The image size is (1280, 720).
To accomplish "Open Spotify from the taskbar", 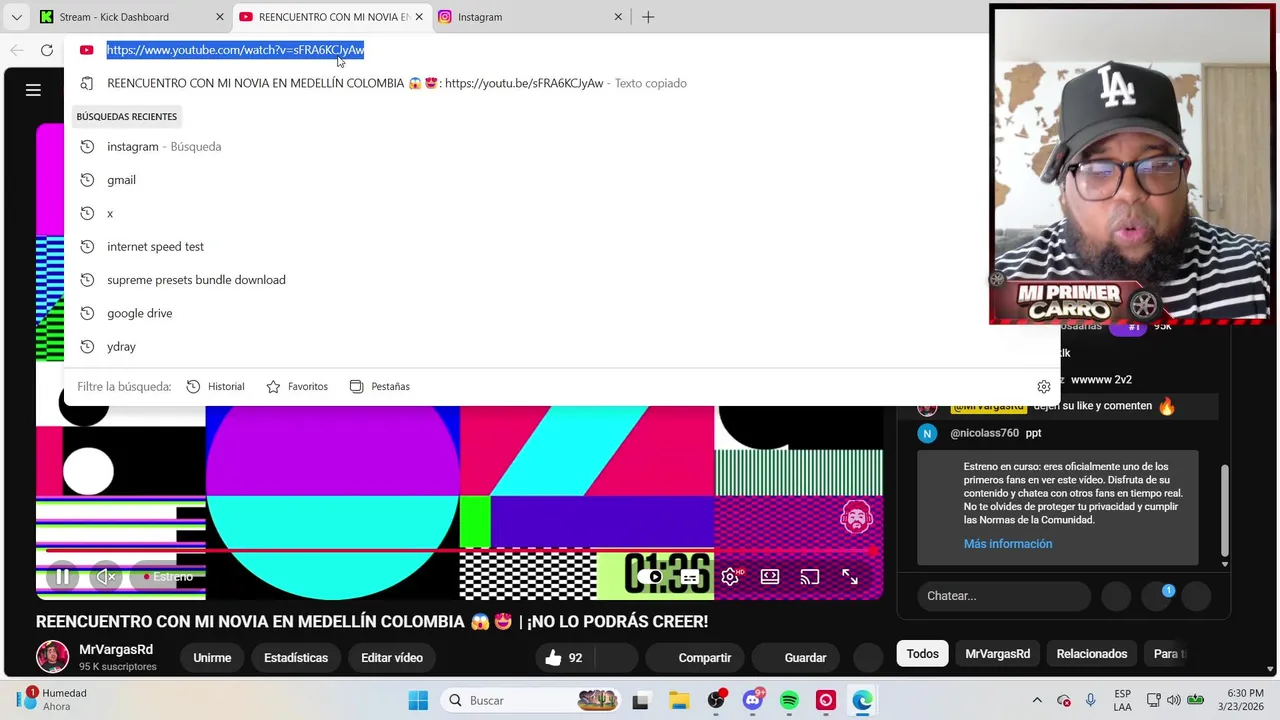I will [x=789, y=700].
